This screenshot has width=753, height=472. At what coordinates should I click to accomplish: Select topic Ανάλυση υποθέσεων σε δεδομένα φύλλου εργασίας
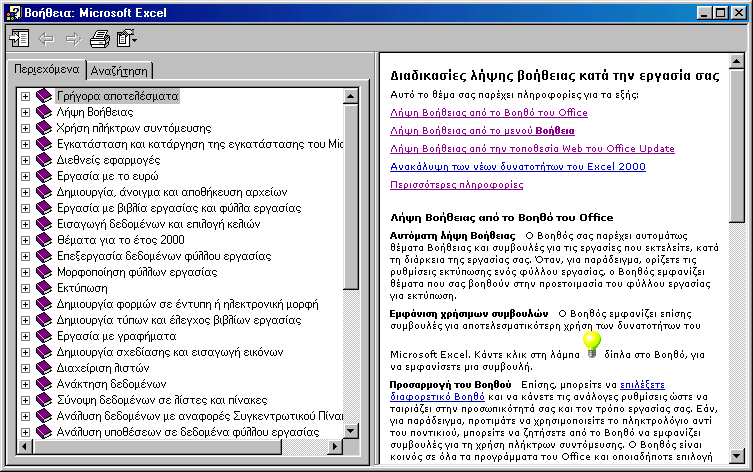pos(188,432)
